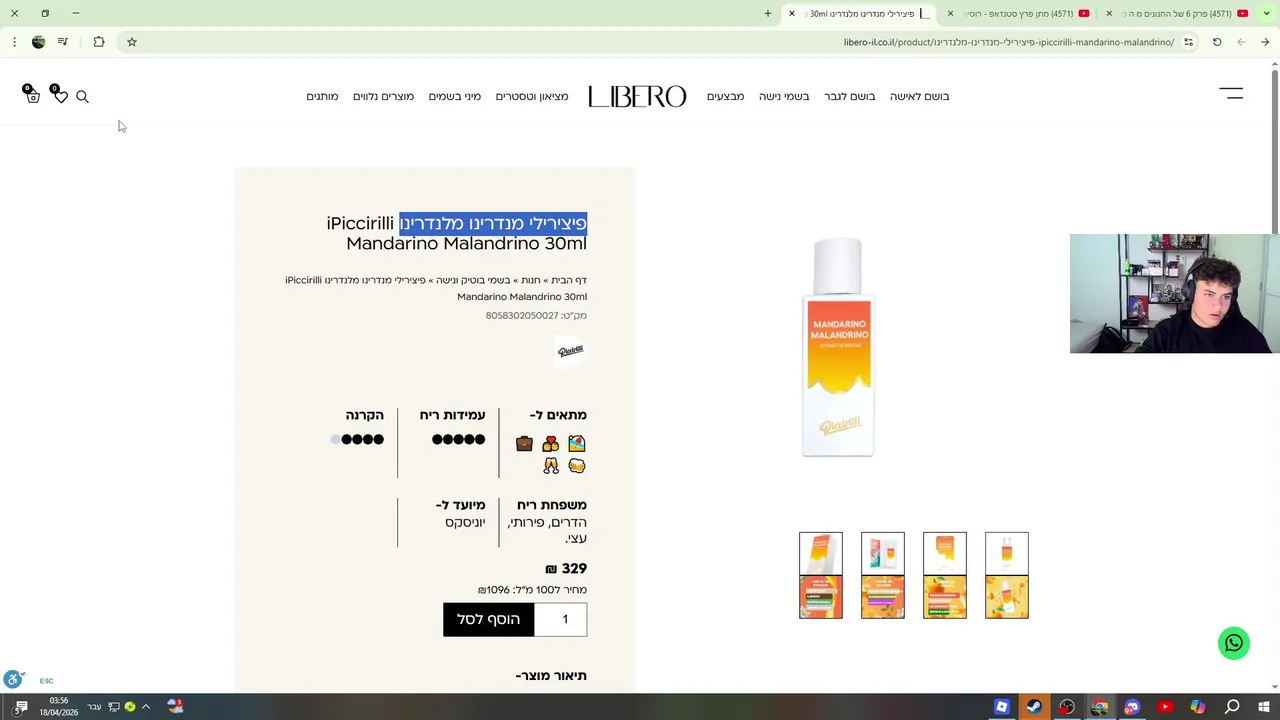Select the first product thumbnail on right
This screenshot has width=1280, height=720.
(x=1006, y=575)
